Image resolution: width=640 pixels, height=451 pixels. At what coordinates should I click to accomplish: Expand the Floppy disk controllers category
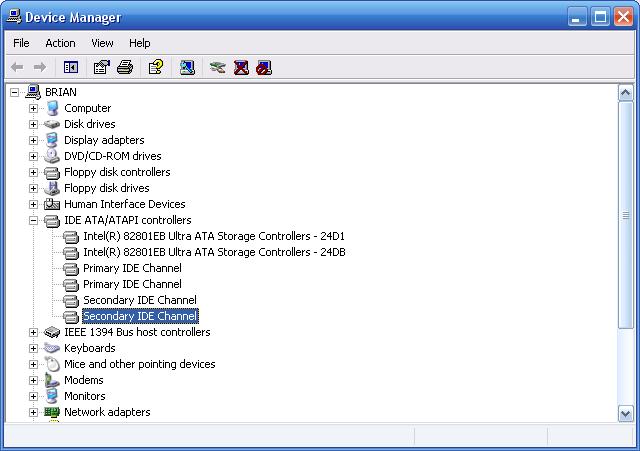point(33,172)
